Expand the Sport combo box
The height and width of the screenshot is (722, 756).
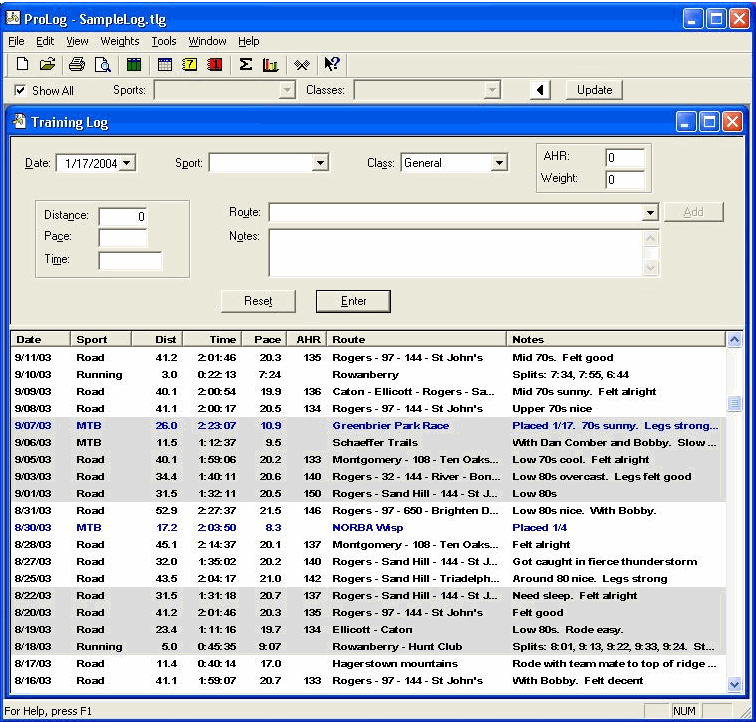click(320, 163)
